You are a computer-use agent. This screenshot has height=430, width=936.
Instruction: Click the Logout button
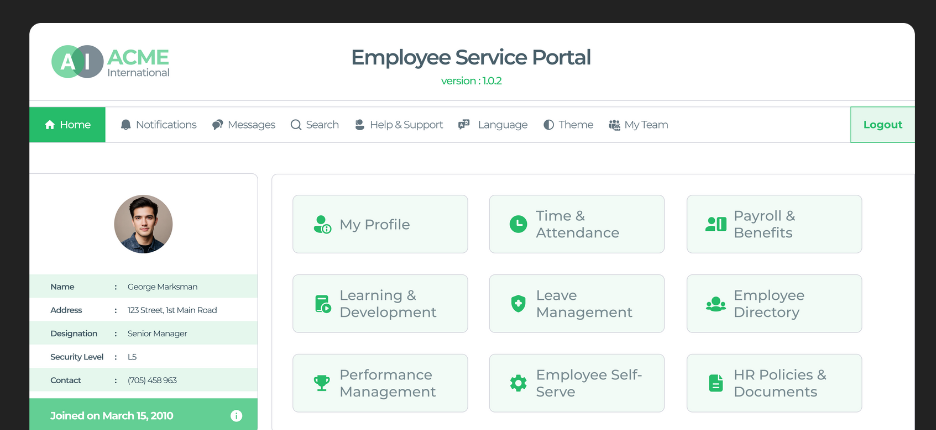882,125
